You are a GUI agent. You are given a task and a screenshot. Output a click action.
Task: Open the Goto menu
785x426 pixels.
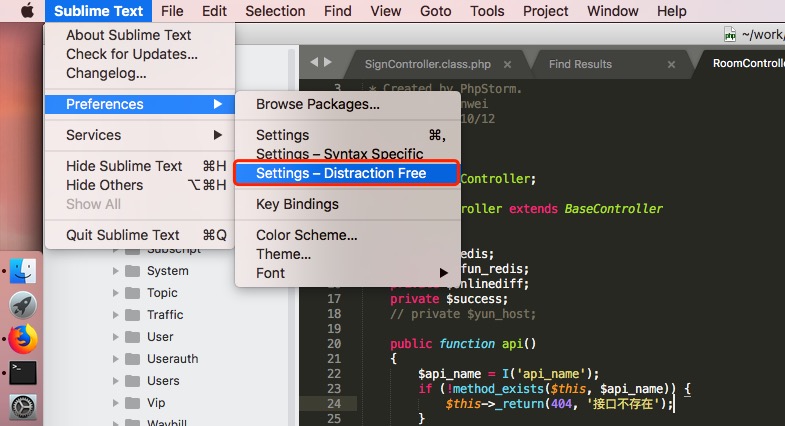coord(436,11)
